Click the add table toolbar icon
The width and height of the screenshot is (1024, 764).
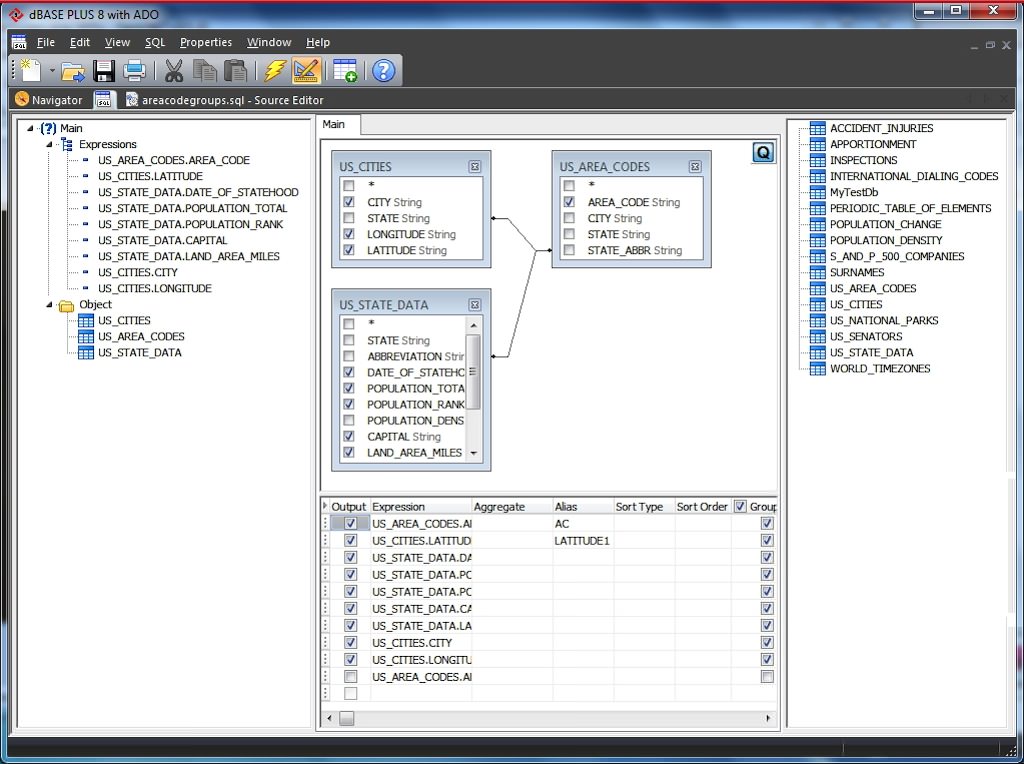[x=345, y=71]
